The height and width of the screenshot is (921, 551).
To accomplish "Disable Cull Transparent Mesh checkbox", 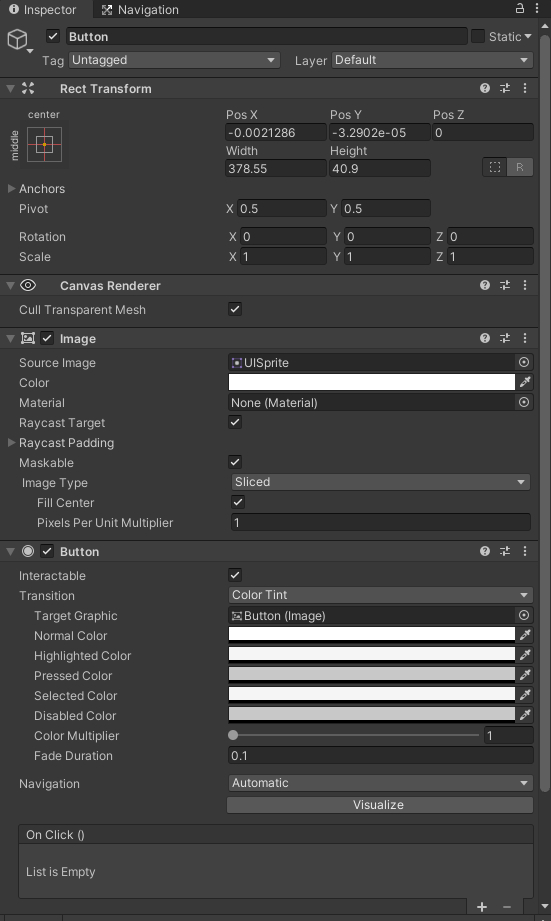I will [235, 309].
